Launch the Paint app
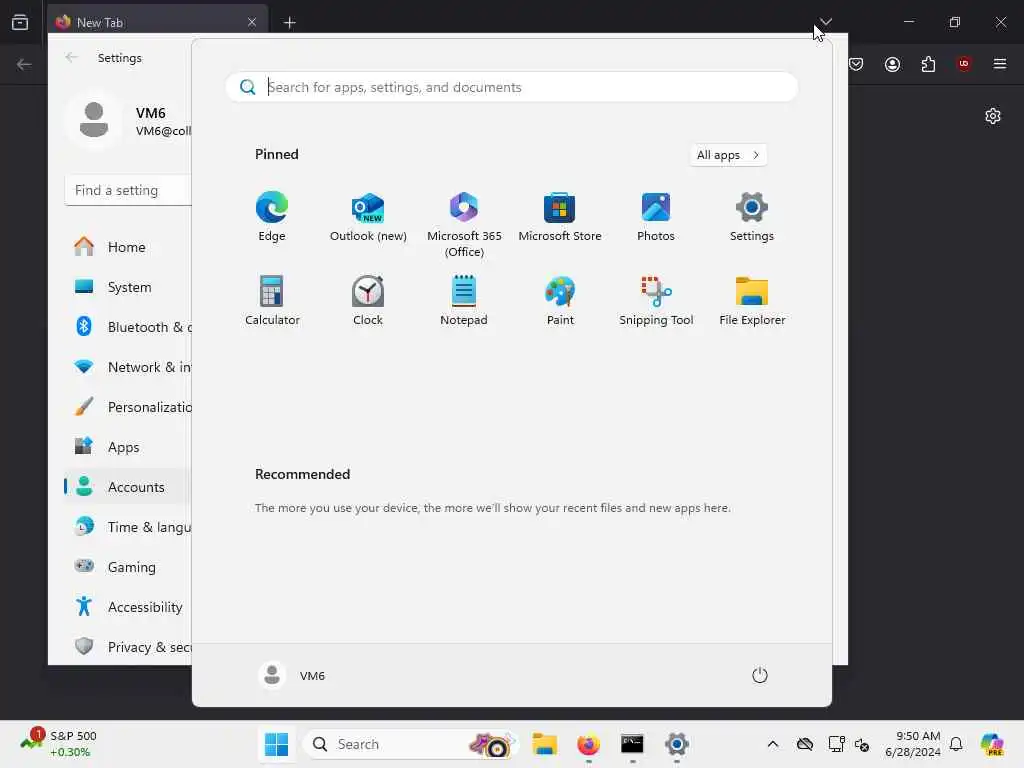 coord(560,300)
